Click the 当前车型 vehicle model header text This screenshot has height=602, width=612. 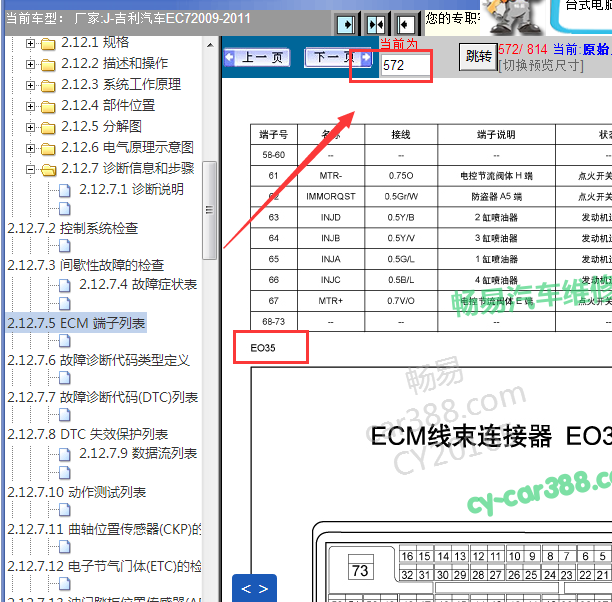pyautogui.click(x=128, y=18)
